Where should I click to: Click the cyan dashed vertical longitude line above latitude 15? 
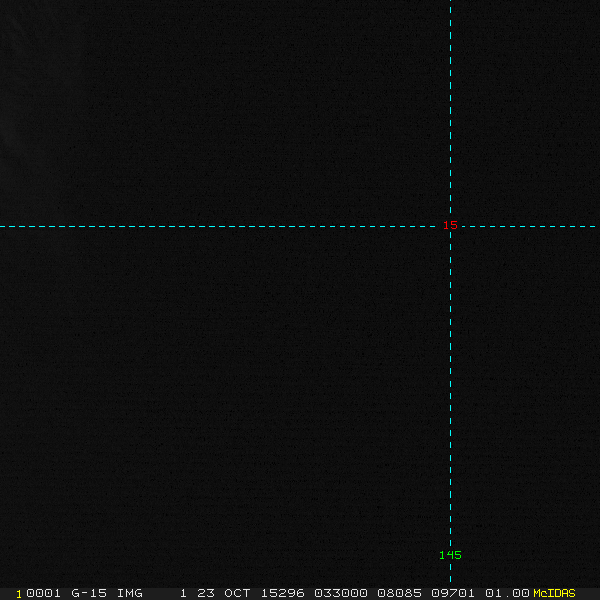pos(450,107)
